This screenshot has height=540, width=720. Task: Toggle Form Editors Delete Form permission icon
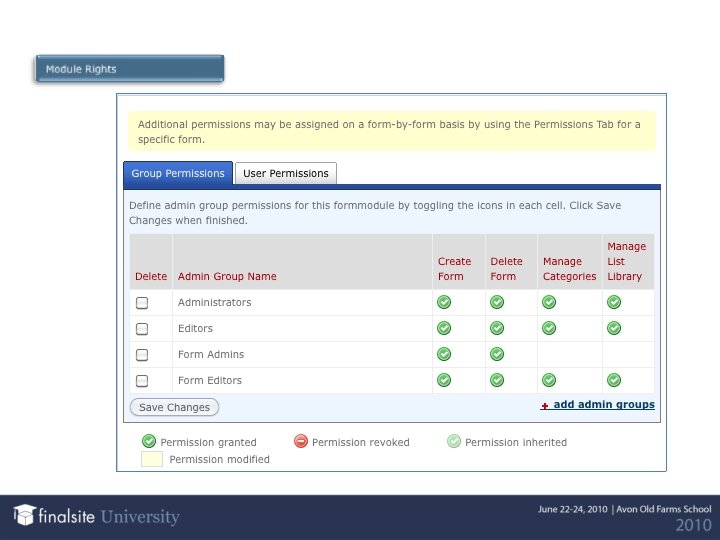click(497, 380)
